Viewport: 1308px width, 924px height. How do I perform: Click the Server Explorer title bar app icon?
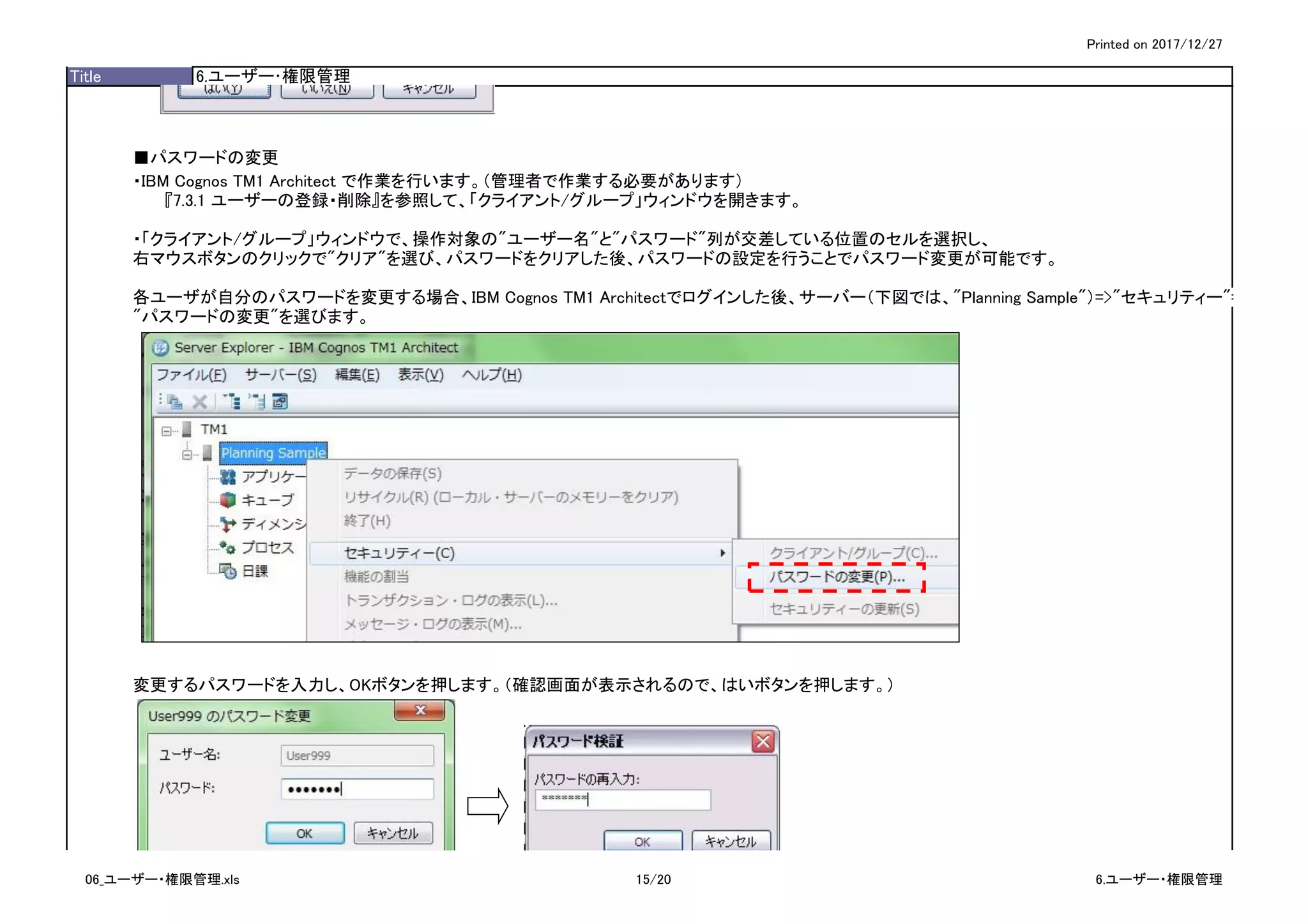pos(160,348)
